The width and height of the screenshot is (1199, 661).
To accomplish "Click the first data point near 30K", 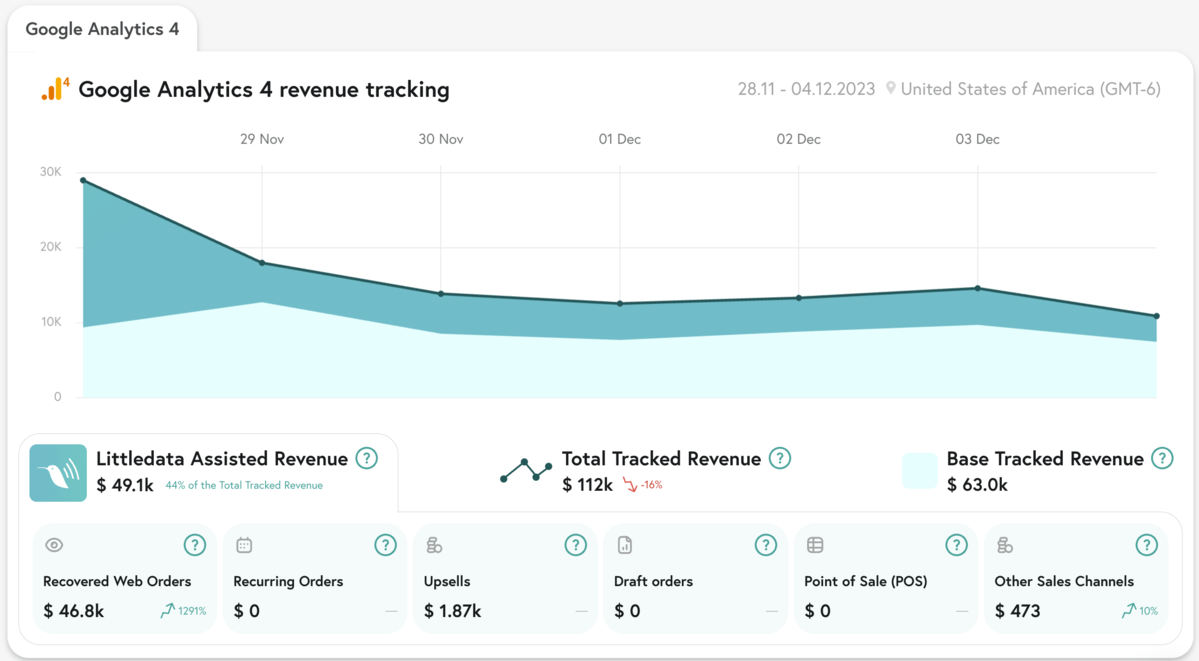I will coord(83,181).
